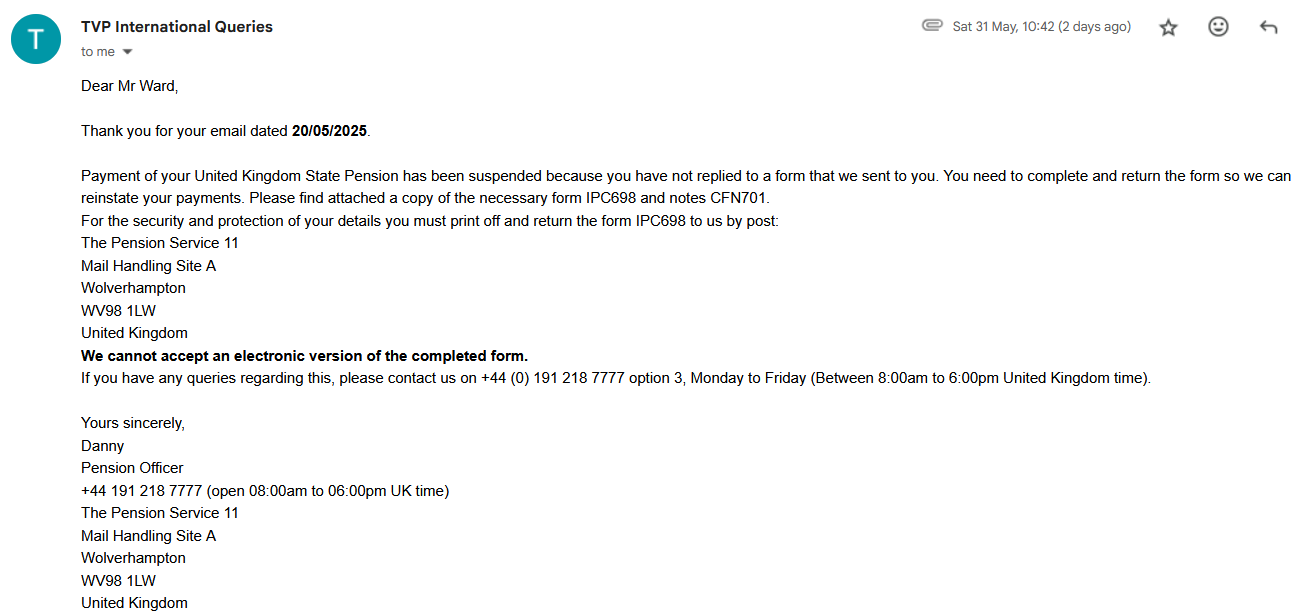Click 'Yours sincerely,' closing line
Image resolution: width=1301 pixels, height=614 pixels.
coord(133,423)
